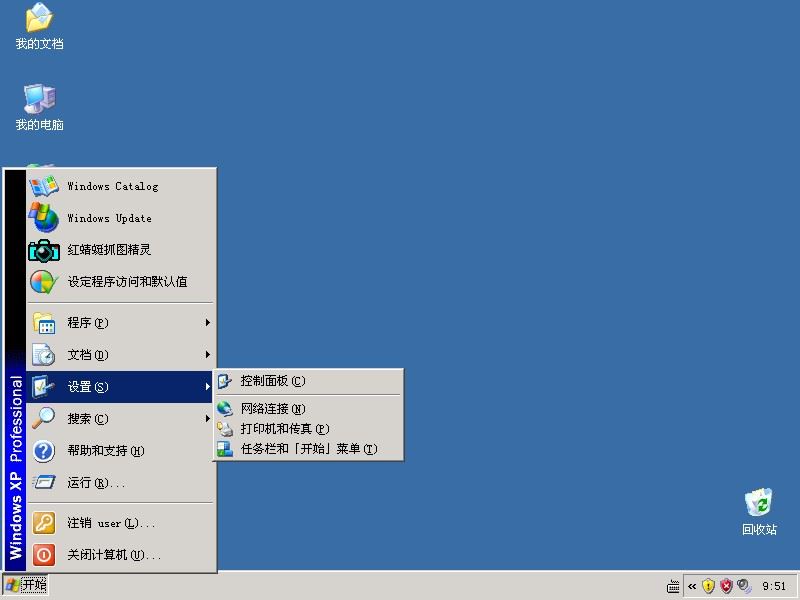Click the 网络连接 globe icon
The height and width of the screenshot is (600, 800).
224,409
